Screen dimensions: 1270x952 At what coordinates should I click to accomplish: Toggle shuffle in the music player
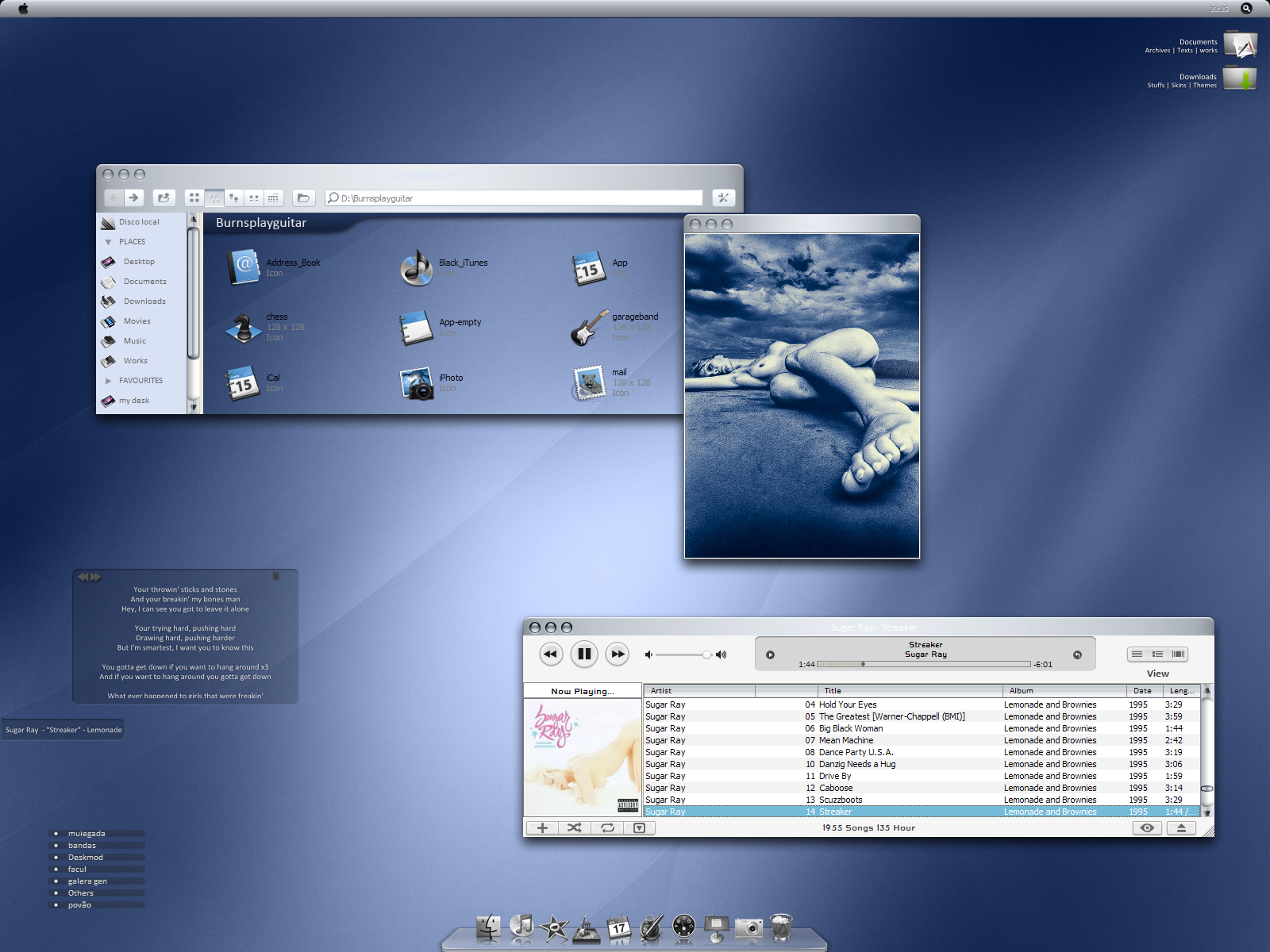[575, 827]
